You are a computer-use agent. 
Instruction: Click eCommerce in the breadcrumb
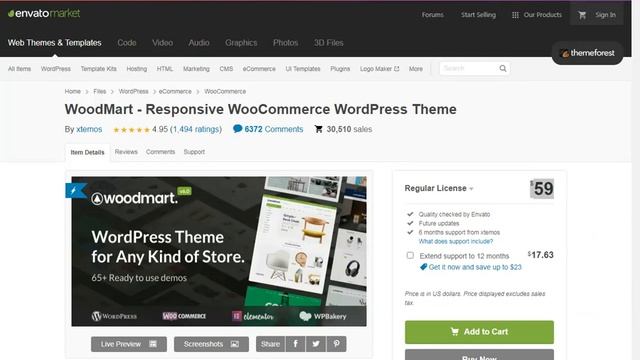click(175, 91)
